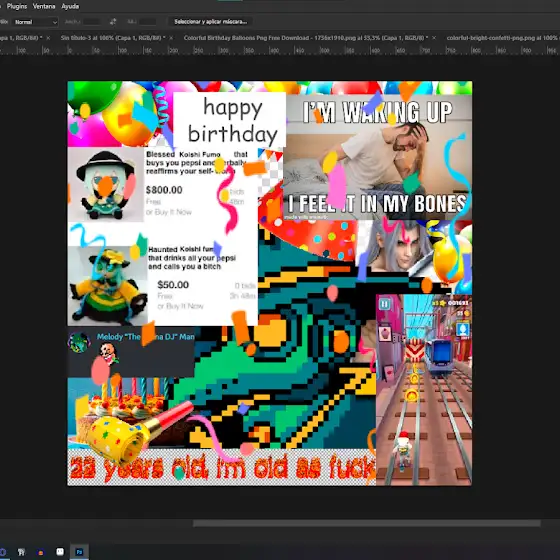Click the Anchura width input field
Screen dimensions: 560x560
tap(92, 22)
